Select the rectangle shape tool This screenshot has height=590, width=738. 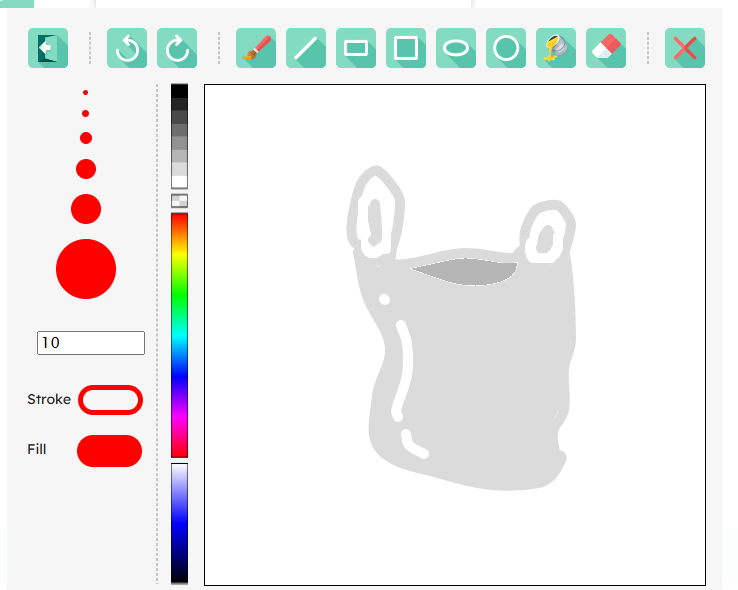point(356,48)
